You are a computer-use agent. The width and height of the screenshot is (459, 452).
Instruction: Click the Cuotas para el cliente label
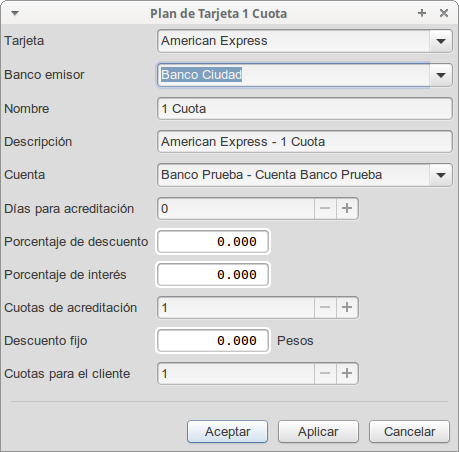pos(67,374)
